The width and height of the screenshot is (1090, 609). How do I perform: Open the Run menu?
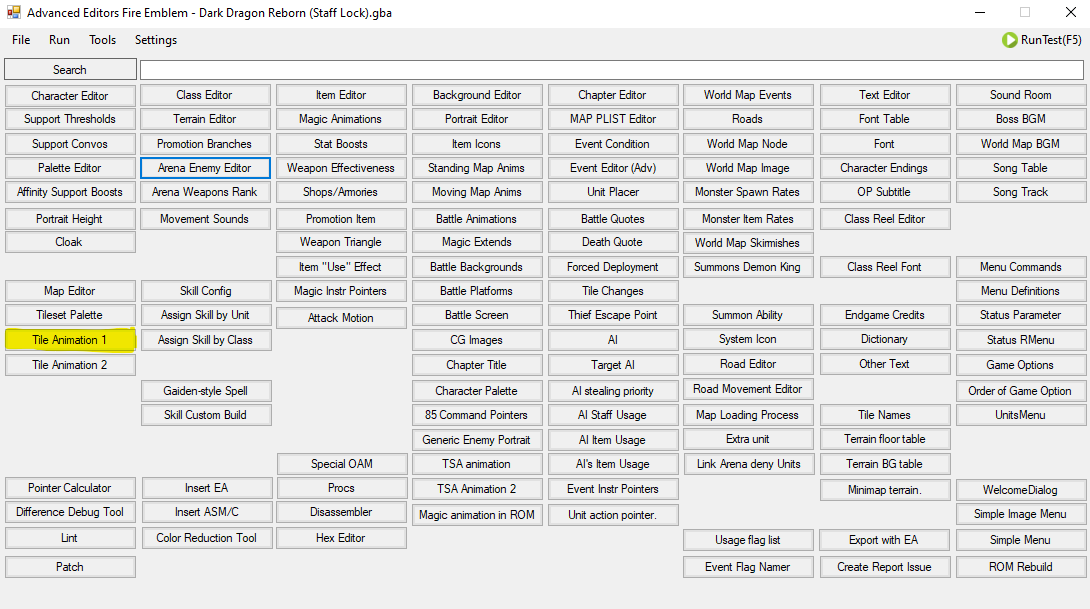coord(59,40)
